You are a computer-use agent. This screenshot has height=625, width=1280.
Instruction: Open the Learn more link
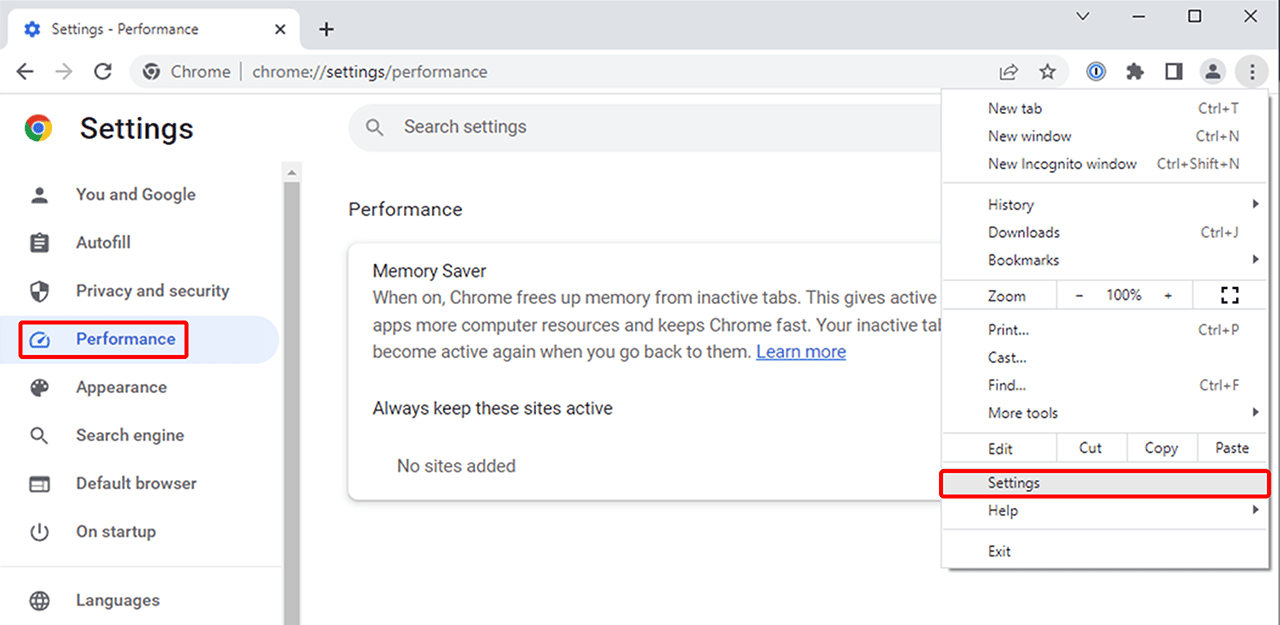click(x=801, y=352)
